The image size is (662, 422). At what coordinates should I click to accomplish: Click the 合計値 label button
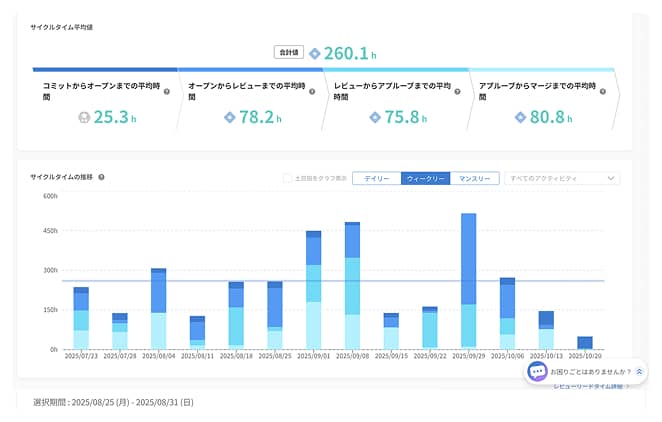[x=289, y=52]
